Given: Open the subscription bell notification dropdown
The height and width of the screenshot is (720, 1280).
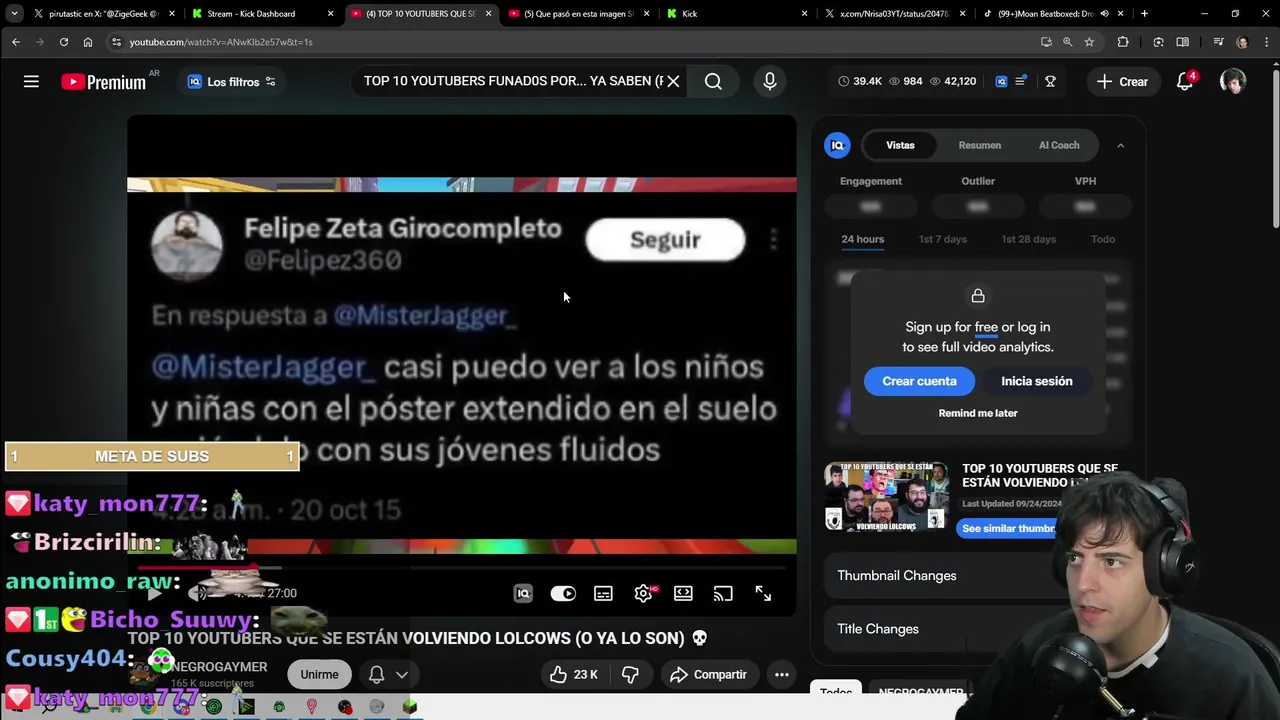Looking at the screenshot, I should tap(388, 675).
